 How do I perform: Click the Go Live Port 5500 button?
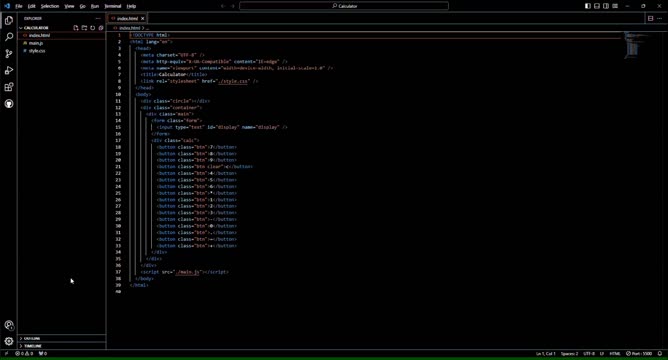639,354
